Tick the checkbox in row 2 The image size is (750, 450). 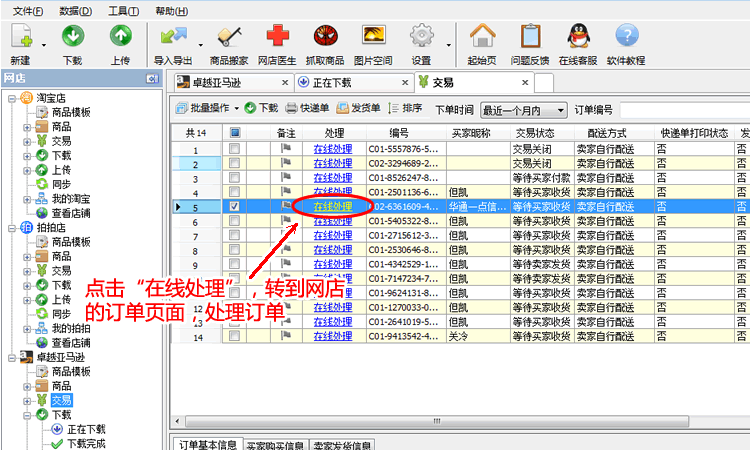tap(234, 163)
